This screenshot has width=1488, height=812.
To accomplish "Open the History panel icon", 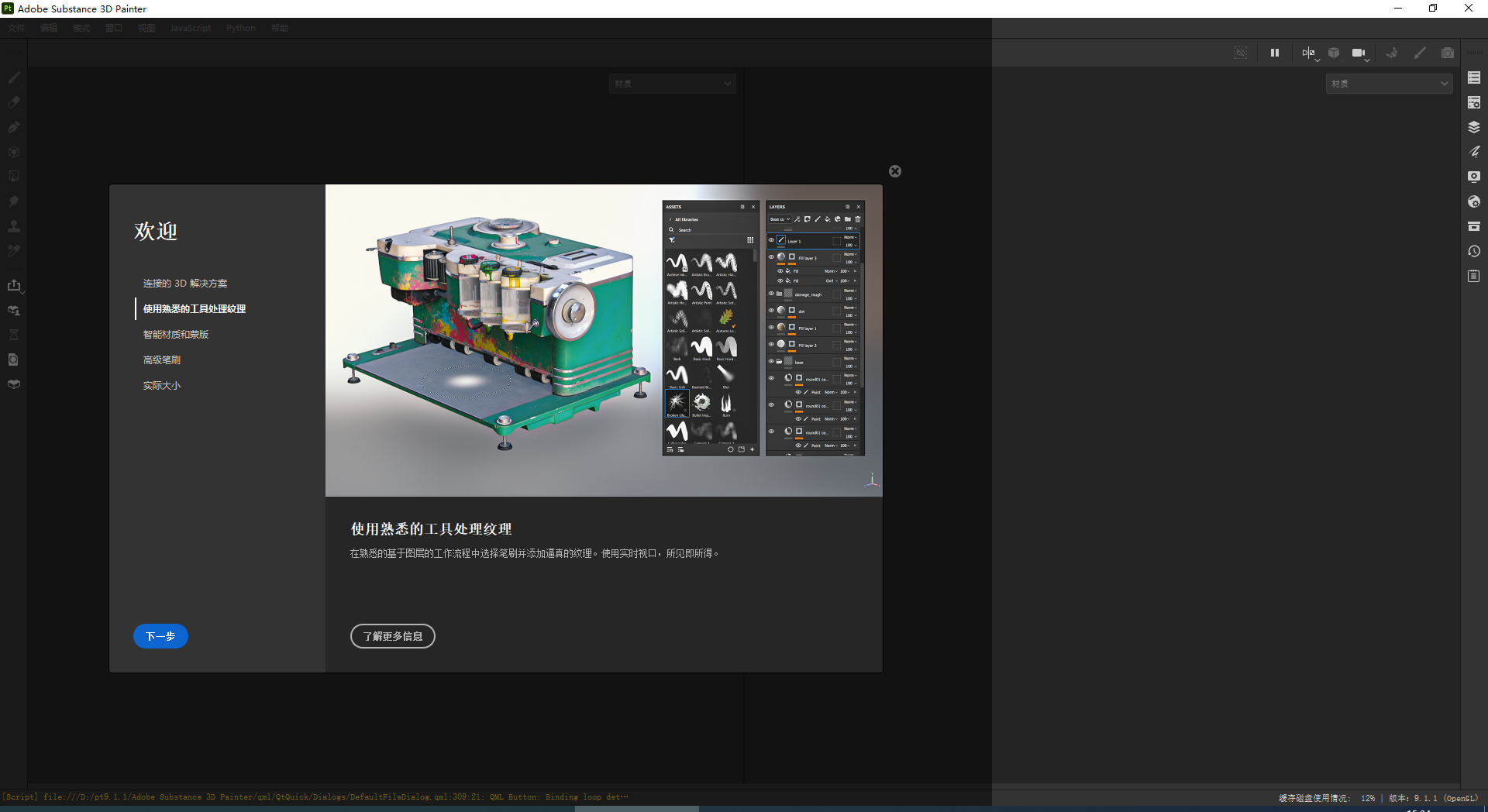I will click(1474, 251).
